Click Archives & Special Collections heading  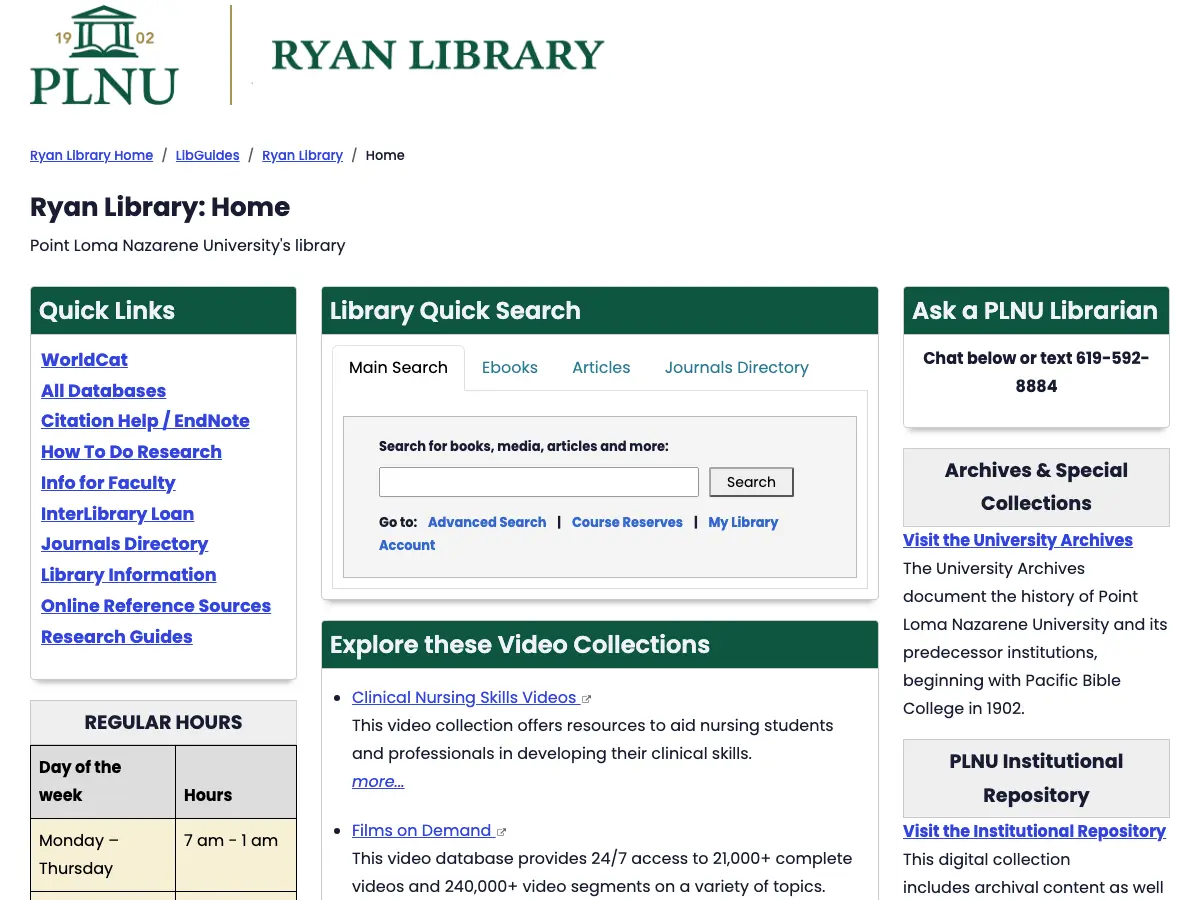(1036, 487)
